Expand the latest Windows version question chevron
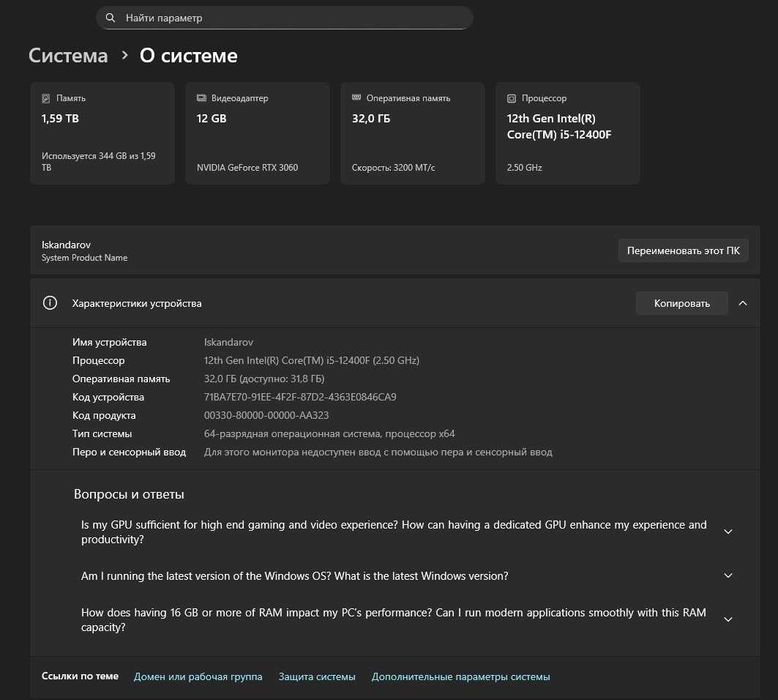The image size is (778, 700). [728, 575]
